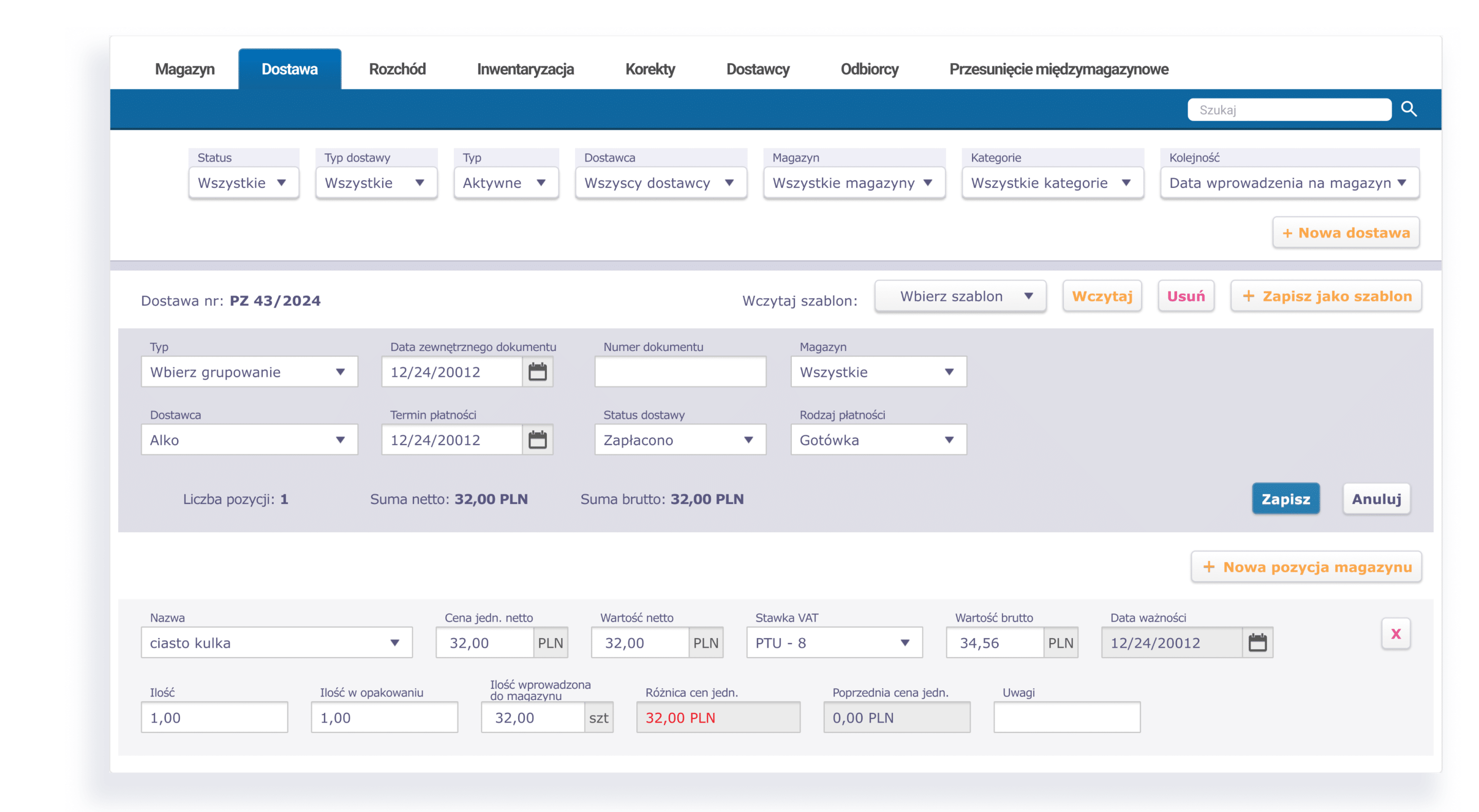Expand the Rodzaj płatności dropdown
Screen dimensions: 1479x812
[879, 440]
